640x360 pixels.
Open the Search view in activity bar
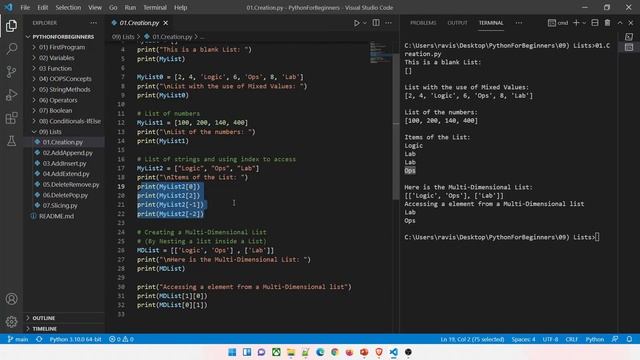click(x=11, y=49)
